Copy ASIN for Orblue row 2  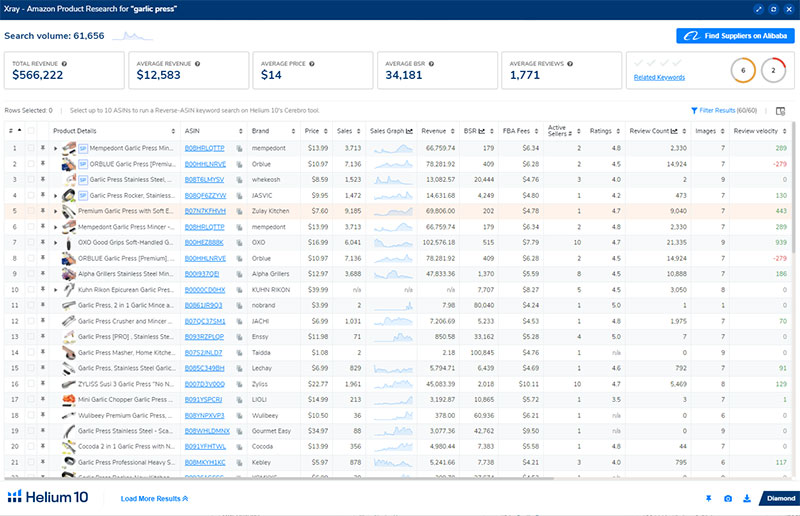tap(239, 164)
